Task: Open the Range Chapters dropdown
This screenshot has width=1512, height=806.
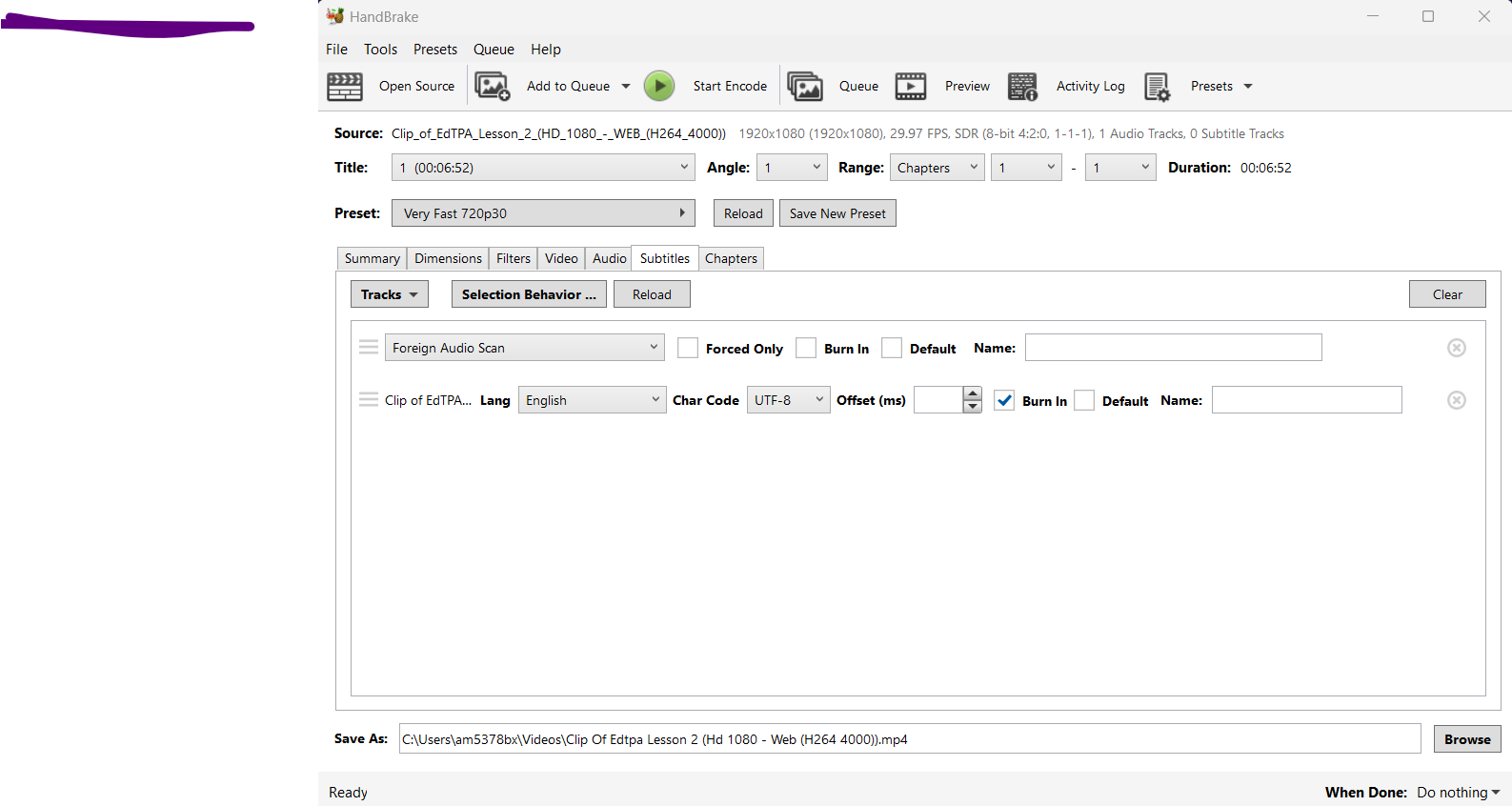Action: (x=937, y=168)
